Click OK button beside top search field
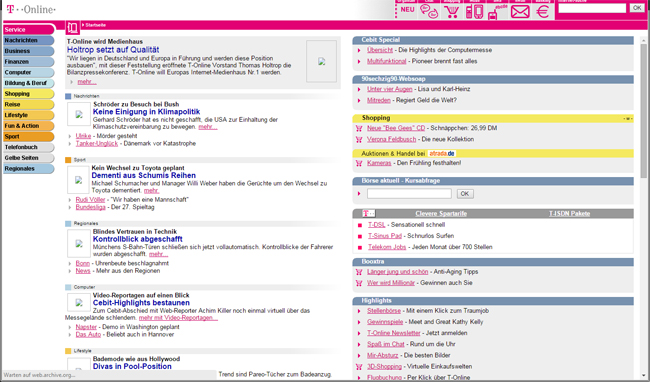 (637, 8)
